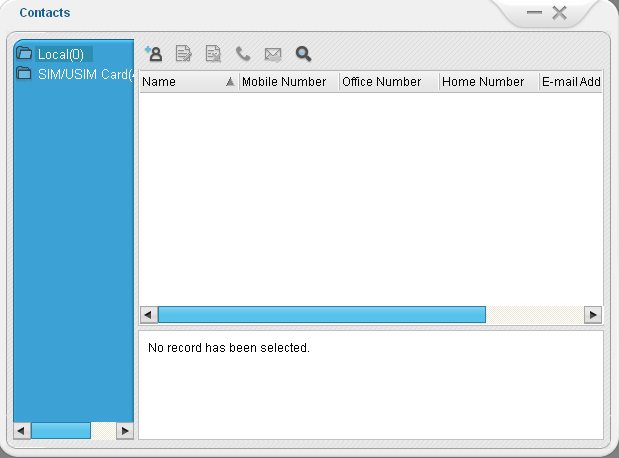Sort by Office Number column
The height and width of the screenshot is (458, 619).
click(389, 82)
